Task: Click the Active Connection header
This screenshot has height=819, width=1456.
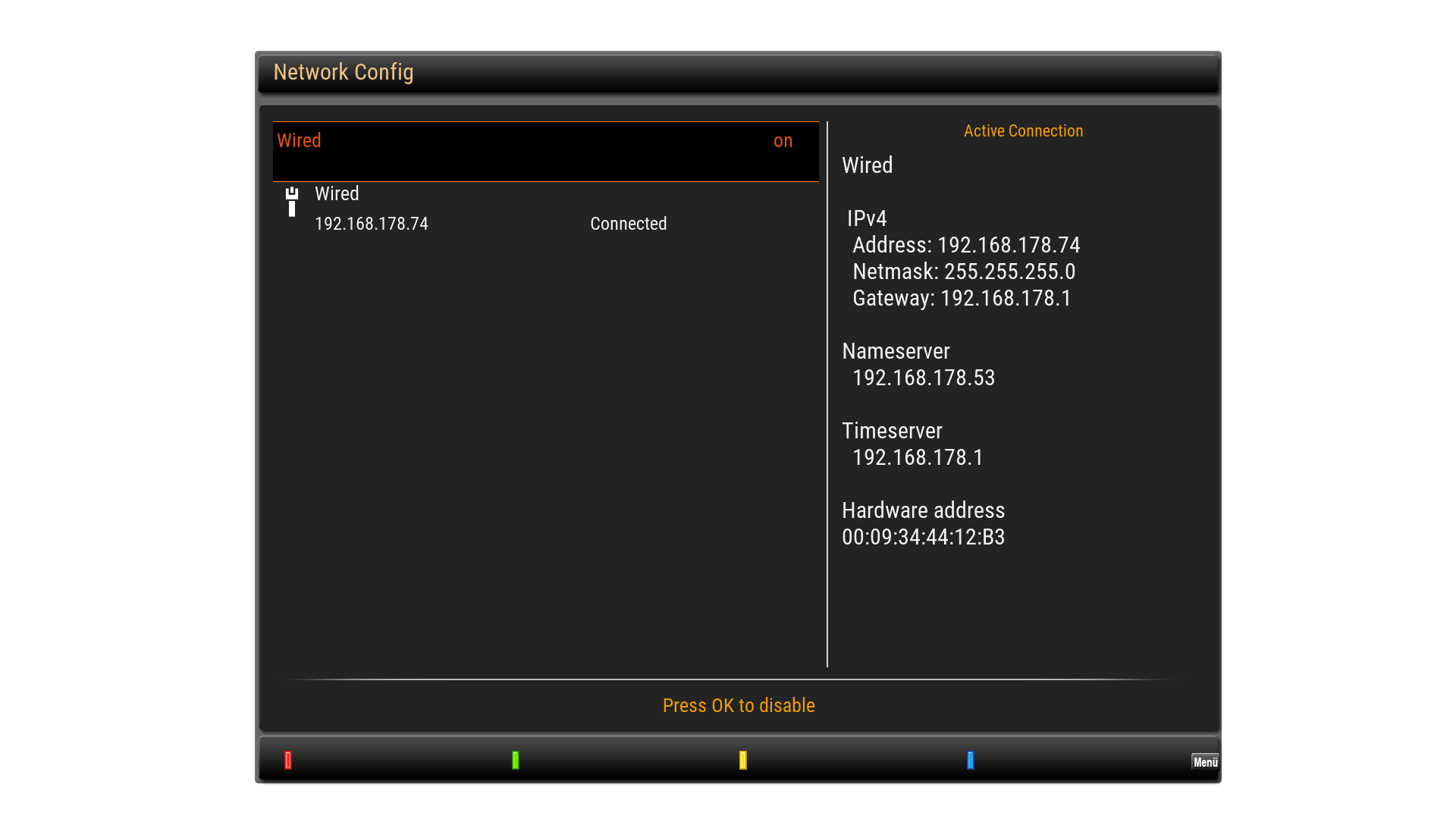Action: pyautogui.click(x=1022, y=131)
